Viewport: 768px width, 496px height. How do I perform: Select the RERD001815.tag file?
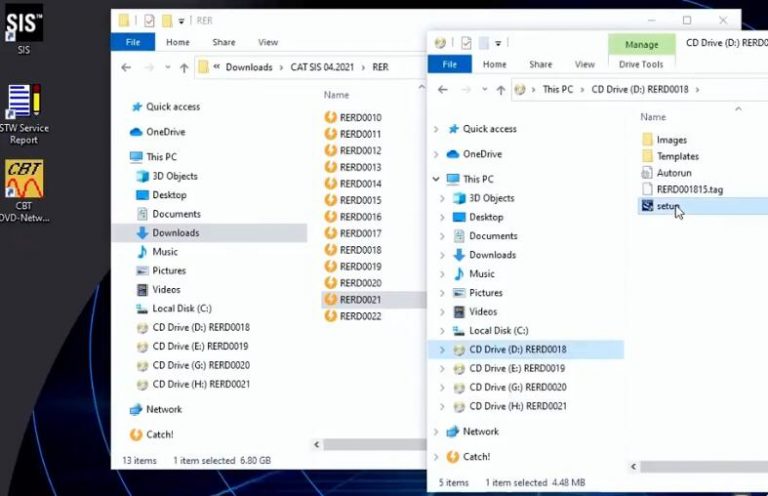coord(689,189)
